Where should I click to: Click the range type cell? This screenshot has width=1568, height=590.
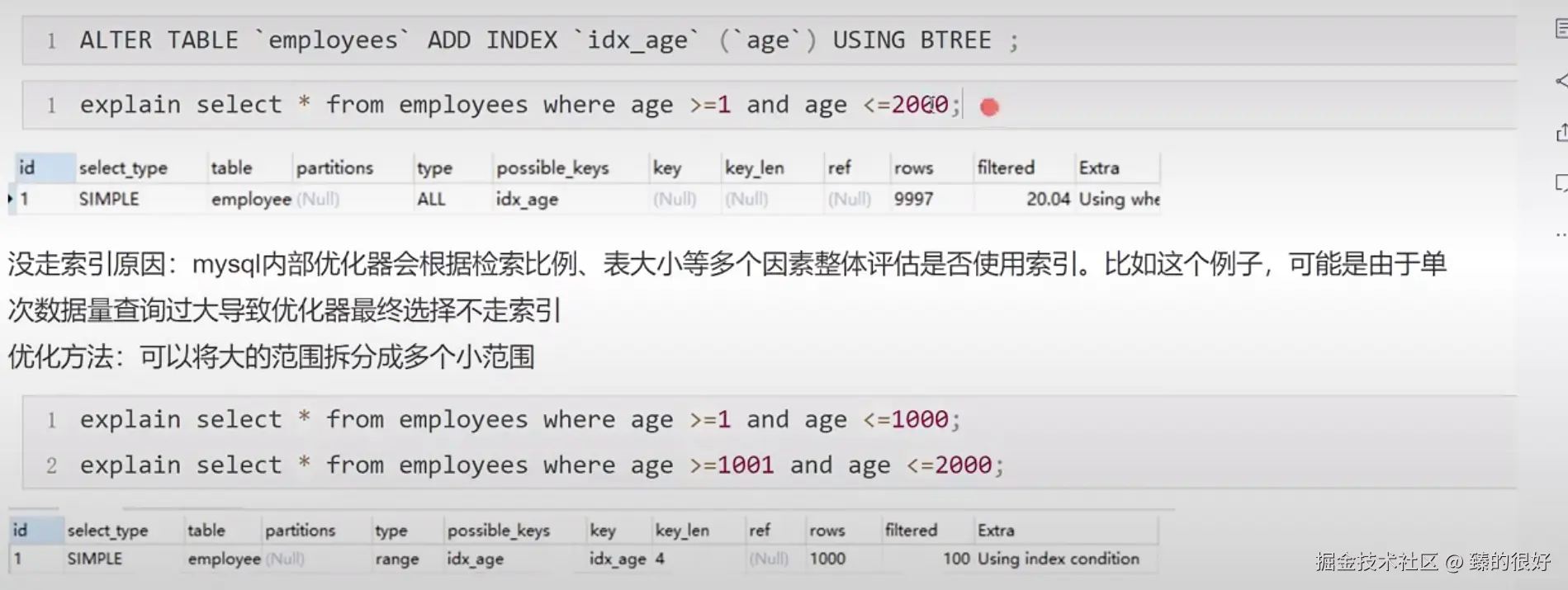coord(396,559)
